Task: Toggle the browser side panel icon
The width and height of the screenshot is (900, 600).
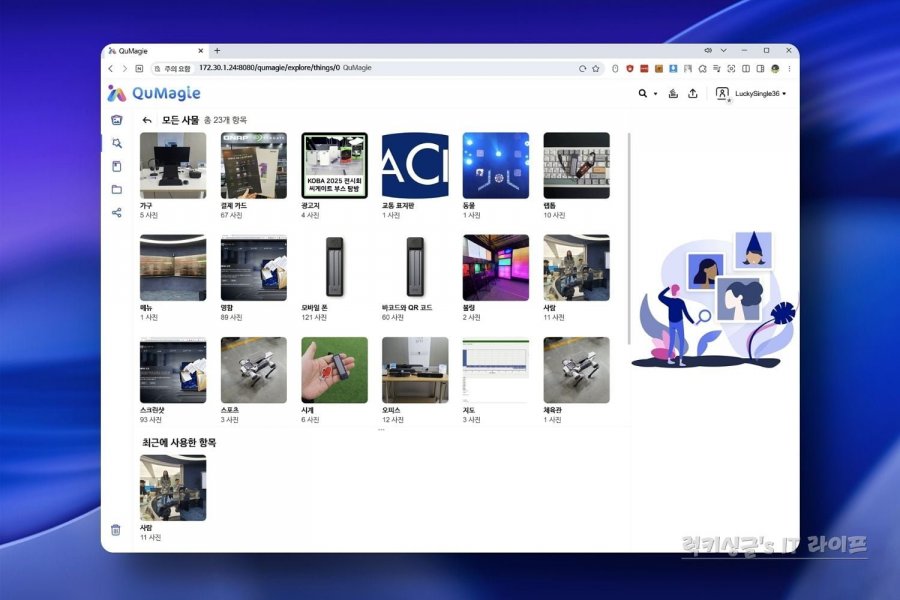Action: [x=760, y=68]
